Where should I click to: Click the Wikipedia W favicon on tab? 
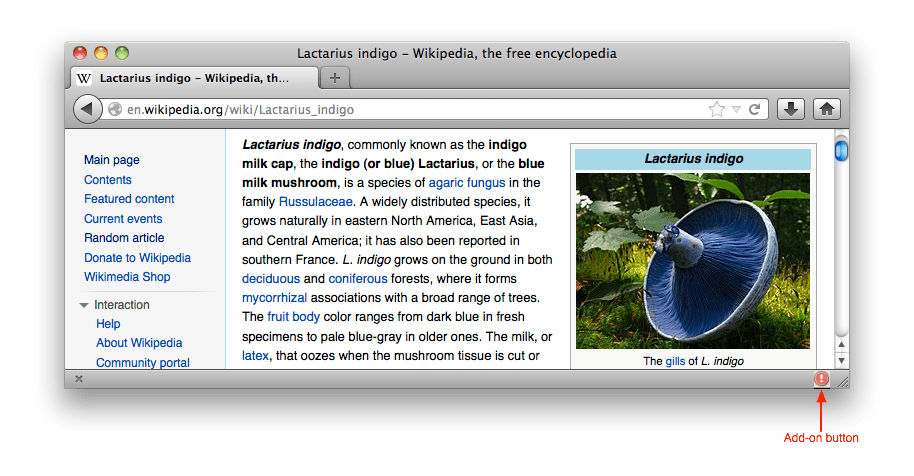click(x=84, y=78)
